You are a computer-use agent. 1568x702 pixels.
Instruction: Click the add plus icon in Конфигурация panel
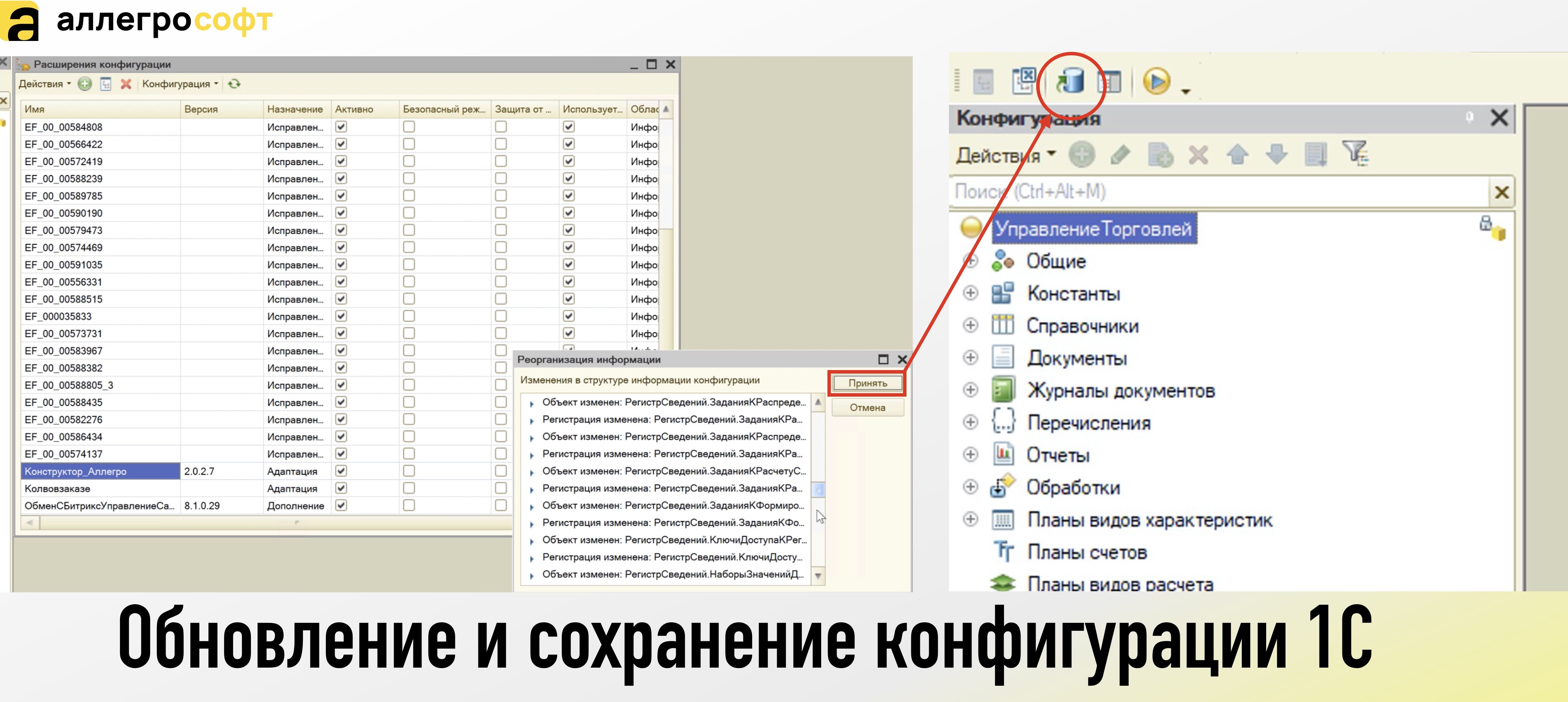pos(1082,155)
